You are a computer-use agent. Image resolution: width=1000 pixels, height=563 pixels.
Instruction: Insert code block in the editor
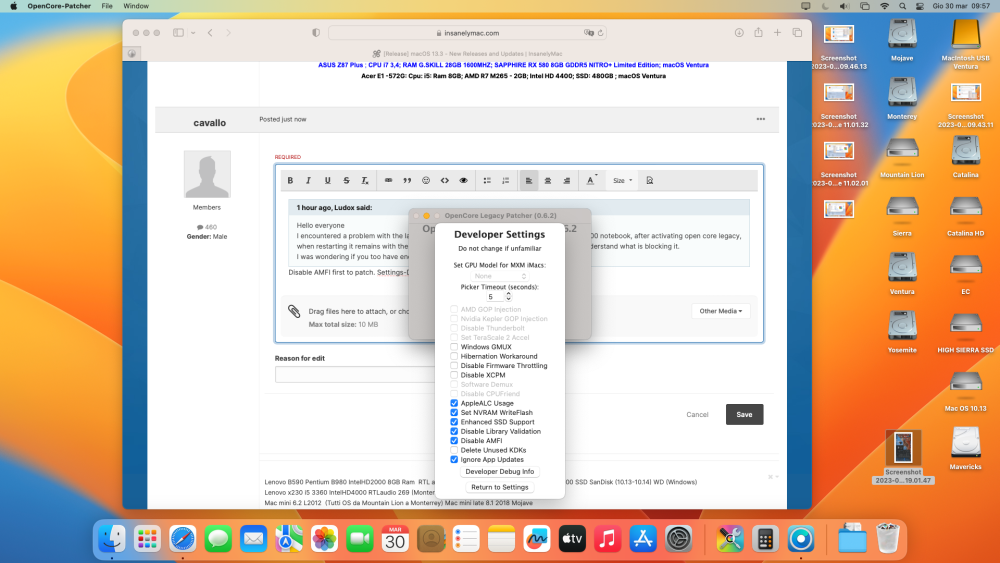click(445, 180)
